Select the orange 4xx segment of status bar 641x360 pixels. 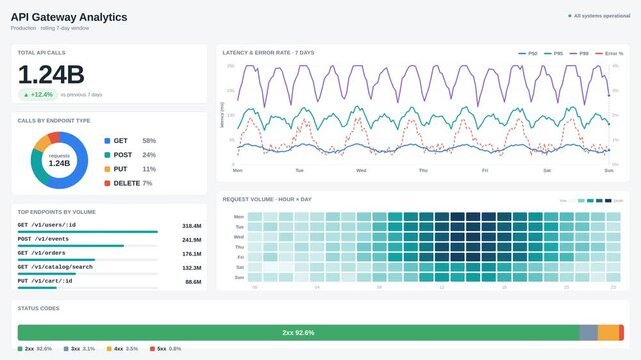pyautogui.click(x=609, y=333)
